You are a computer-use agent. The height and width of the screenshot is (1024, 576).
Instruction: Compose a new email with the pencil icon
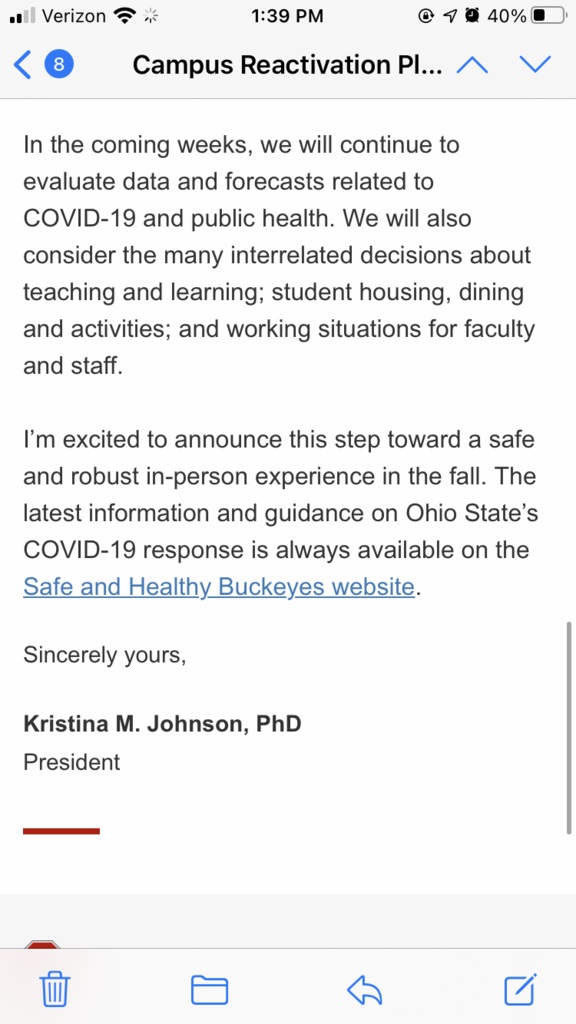pos(520,989)
